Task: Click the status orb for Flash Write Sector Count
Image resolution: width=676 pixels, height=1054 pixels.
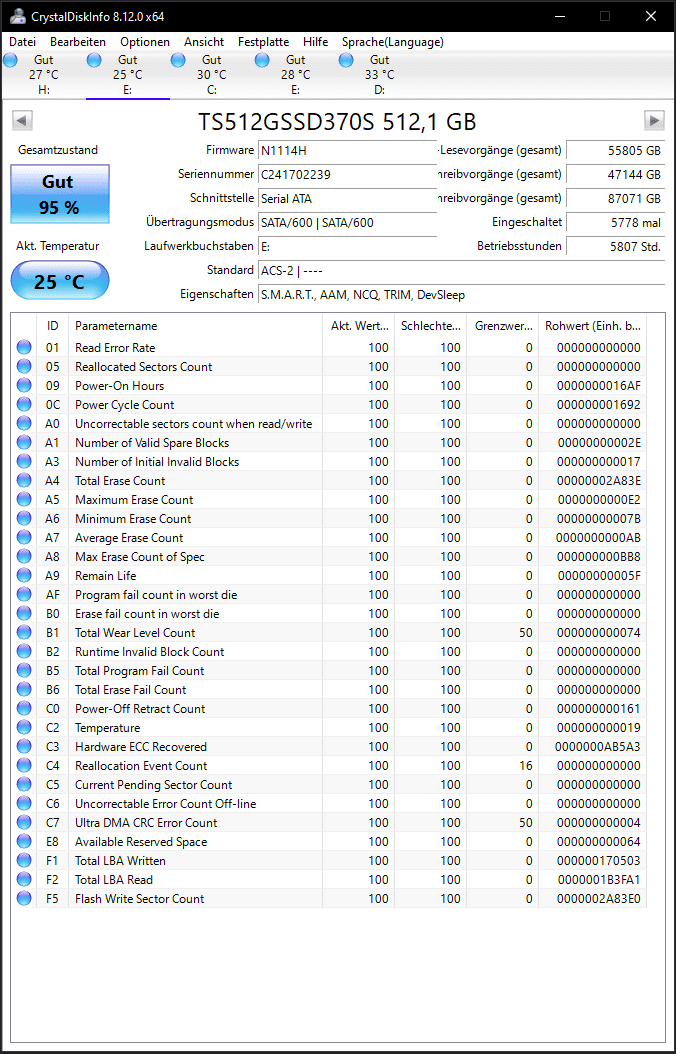Action: (24, 898)
